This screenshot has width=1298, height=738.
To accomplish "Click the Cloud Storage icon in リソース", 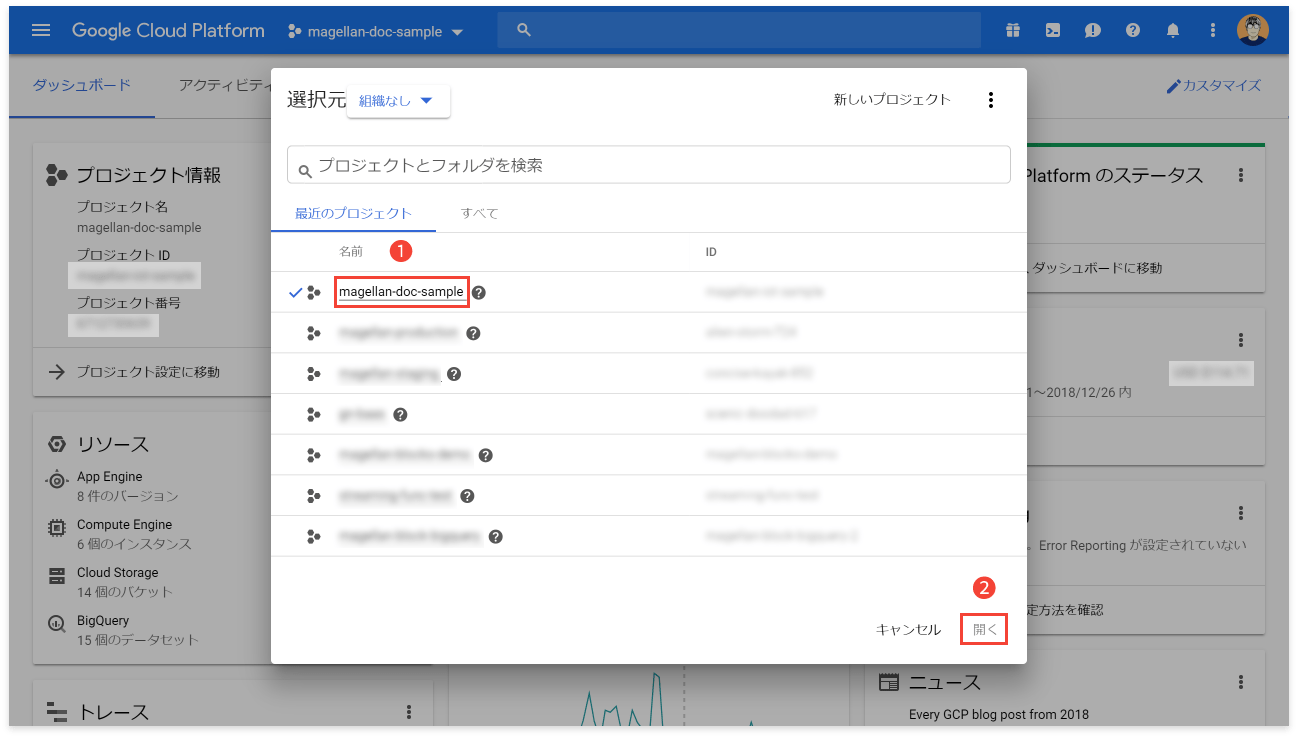I will pos(57,575).
